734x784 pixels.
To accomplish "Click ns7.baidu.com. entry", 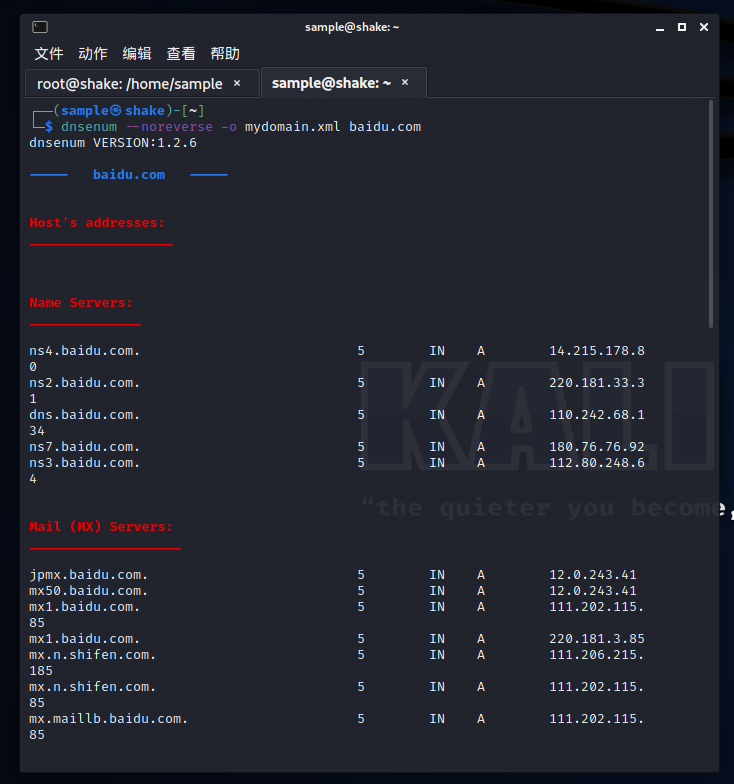I will coord(84,447).
